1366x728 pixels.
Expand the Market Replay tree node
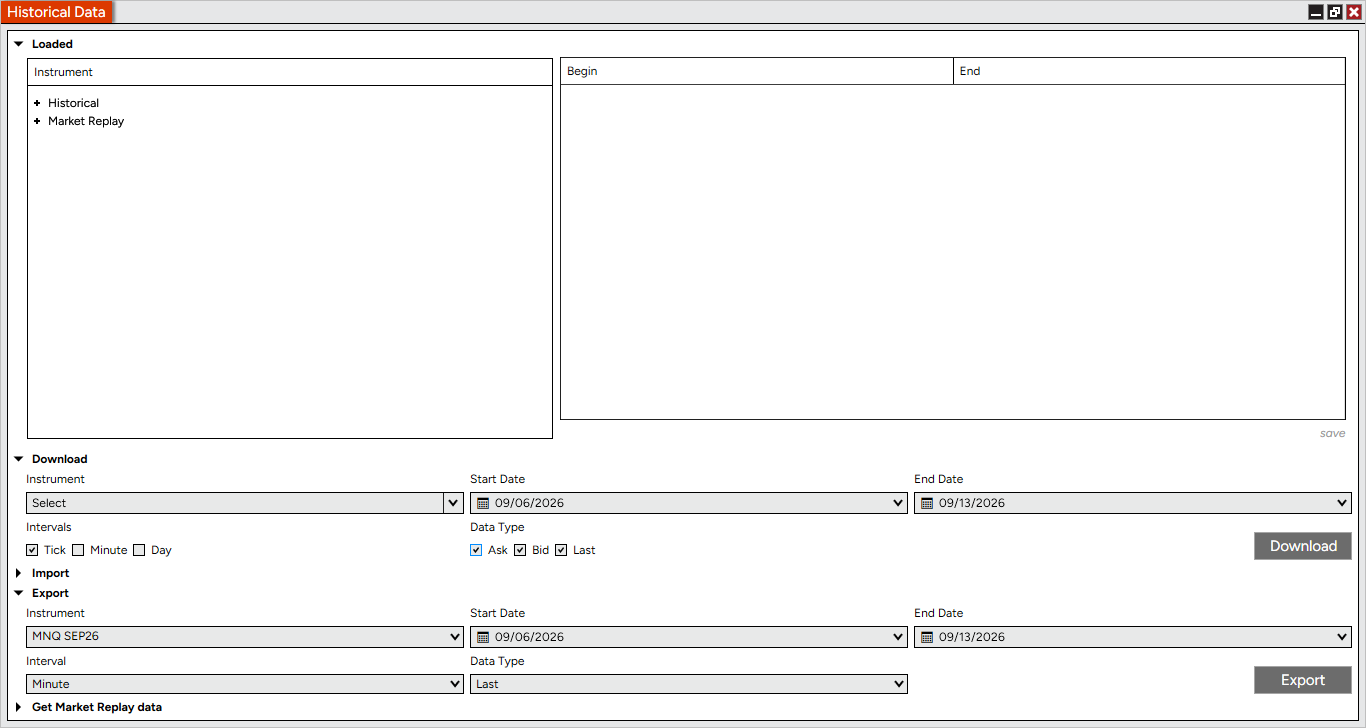point(37,121)
